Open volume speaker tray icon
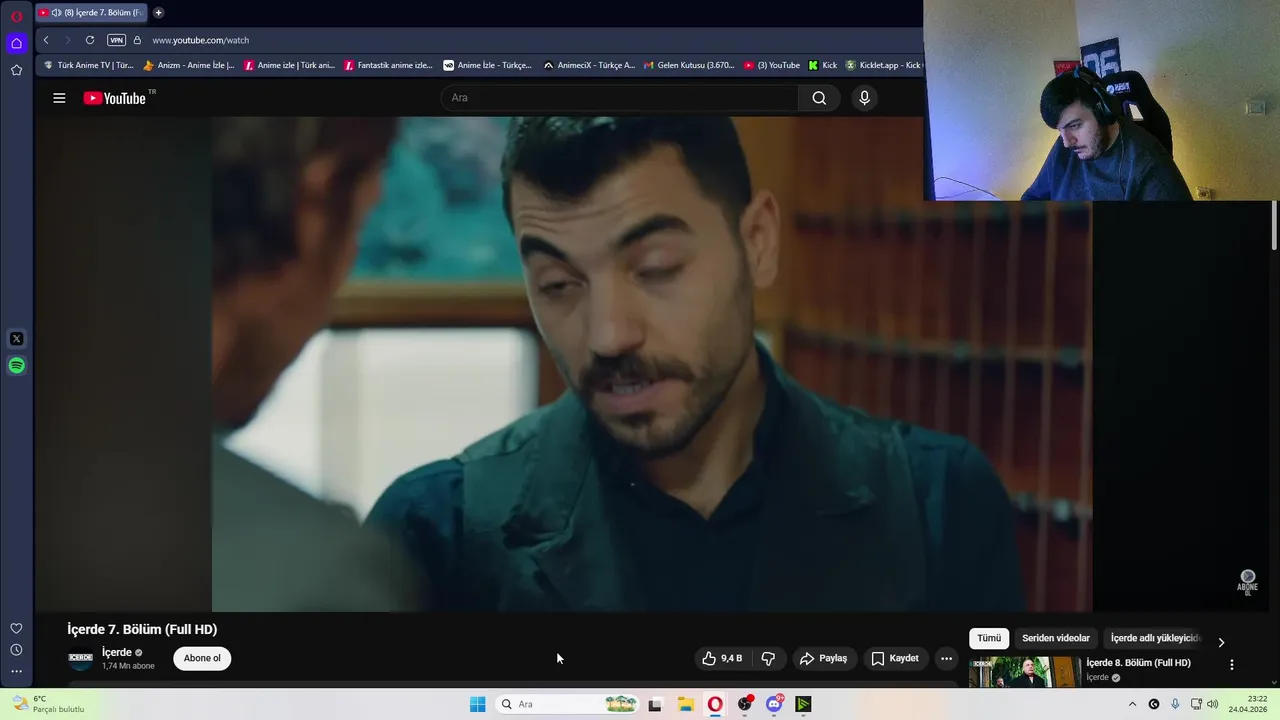 [x=1213, y=704]
